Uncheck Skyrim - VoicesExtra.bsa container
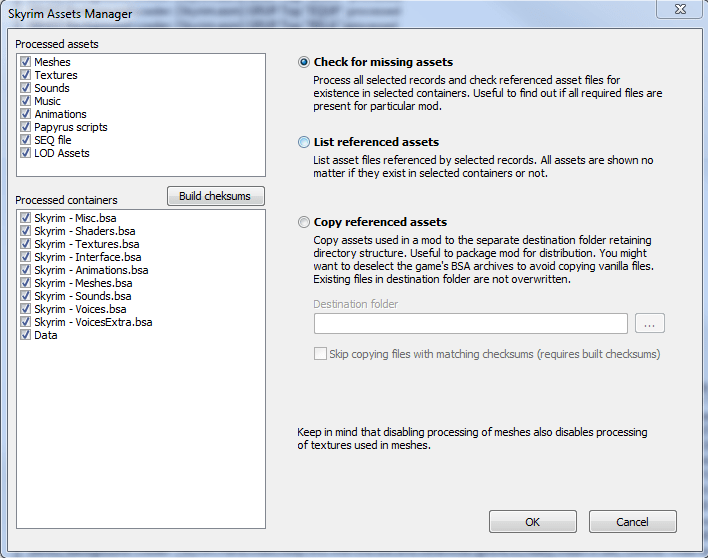This screenshot has width=708, height=558. 26,322
